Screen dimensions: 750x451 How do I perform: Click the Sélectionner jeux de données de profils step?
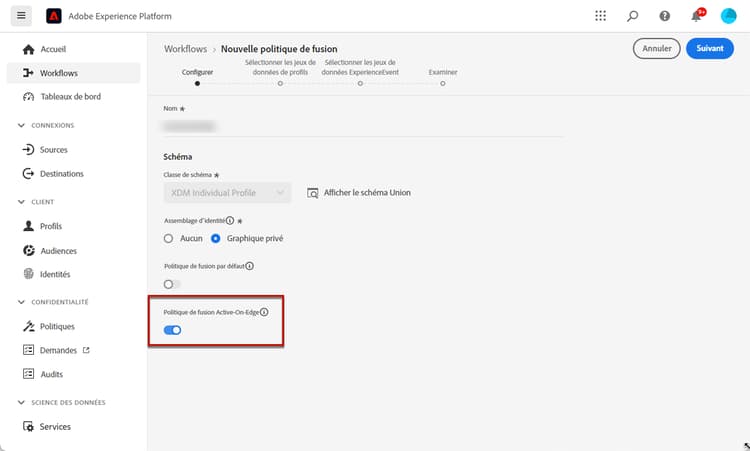(x=280, y=83)
